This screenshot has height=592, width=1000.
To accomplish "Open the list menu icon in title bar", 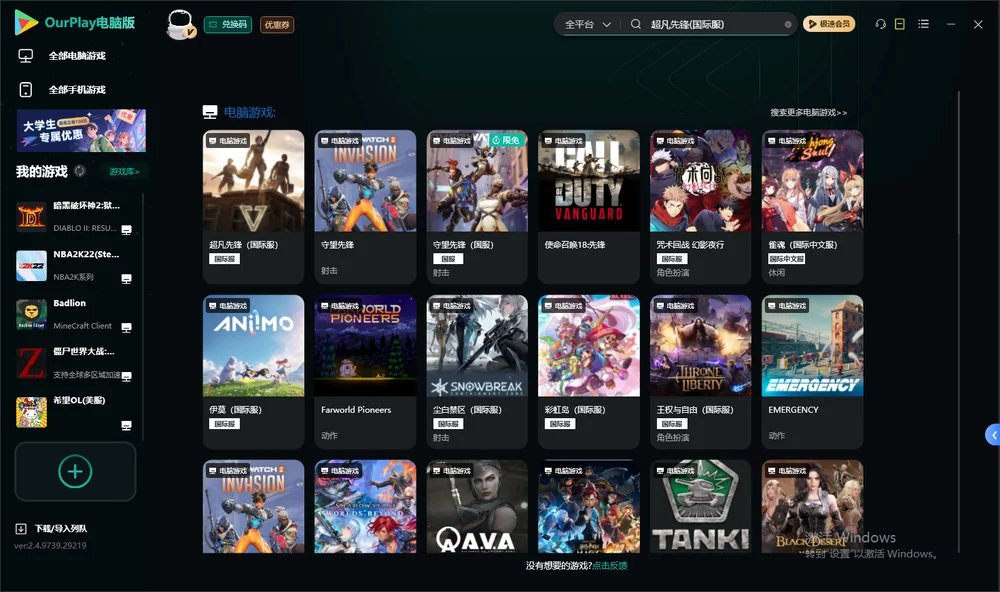I will (x=923, y=24).
